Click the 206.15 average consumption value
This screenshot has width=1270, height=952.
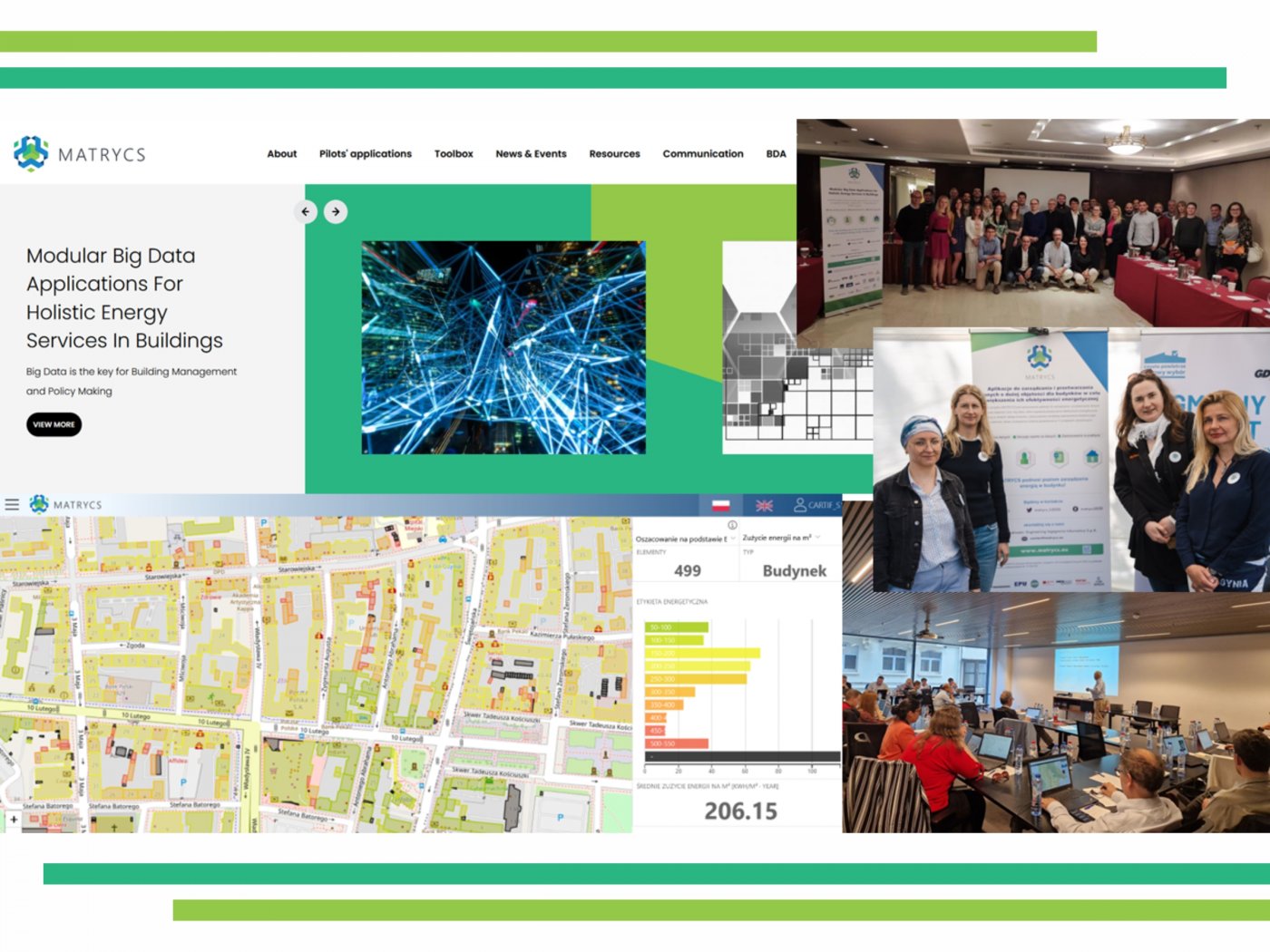tap(741, 811)
